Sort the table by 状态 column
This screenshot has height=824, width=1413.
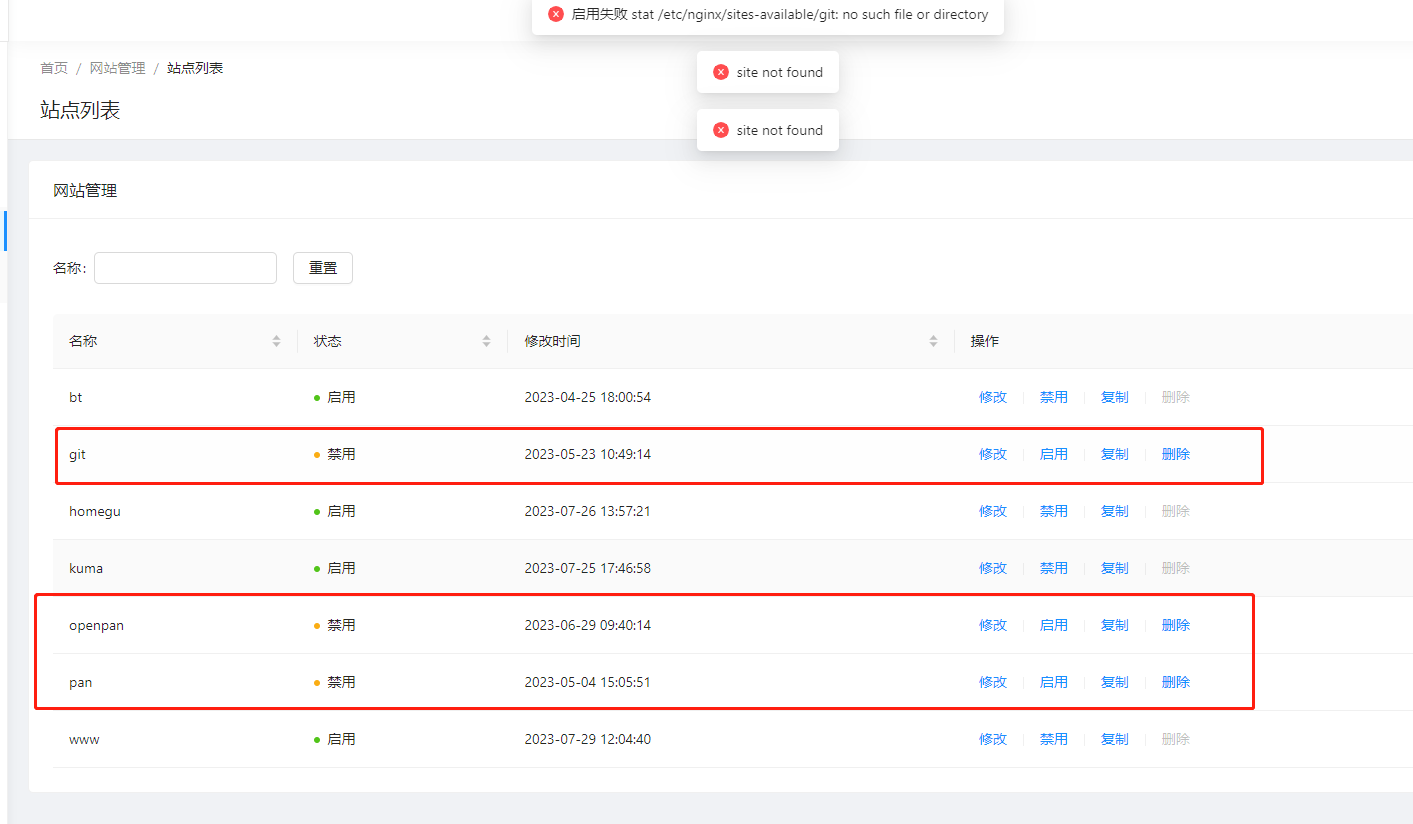click(487, 340)
